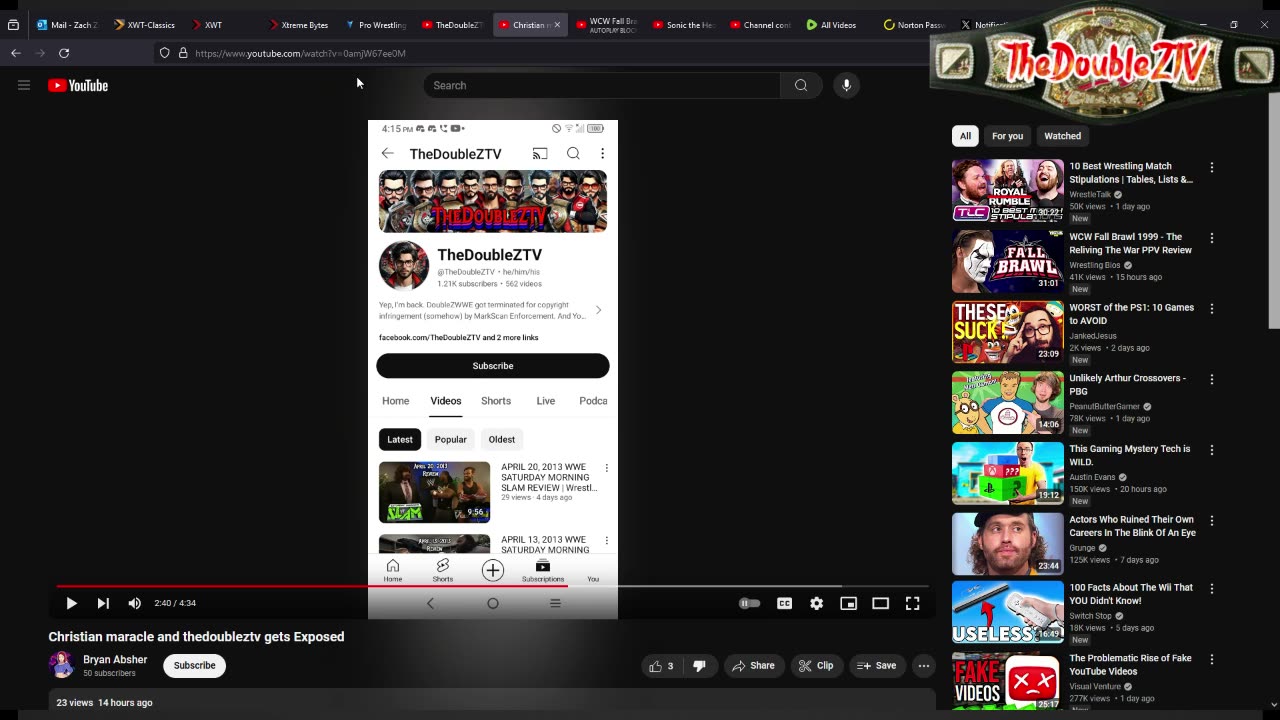Screen dimensions: 1280x720
Task: Open the browser tab list icon
Action: click(x=13, y=24)
